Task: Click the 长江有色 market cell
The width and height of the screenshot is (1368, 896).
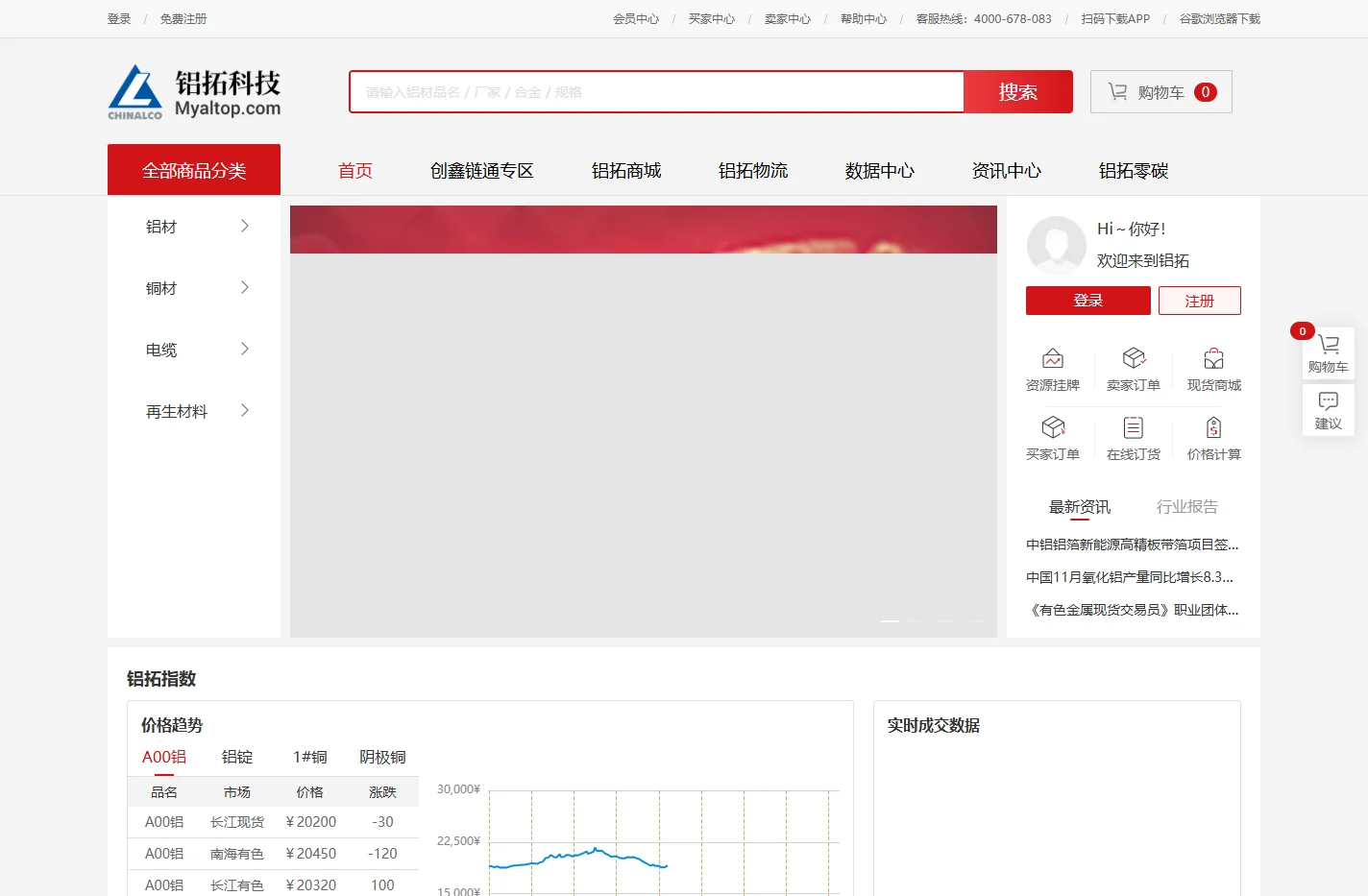Action: tap(237, 885)
